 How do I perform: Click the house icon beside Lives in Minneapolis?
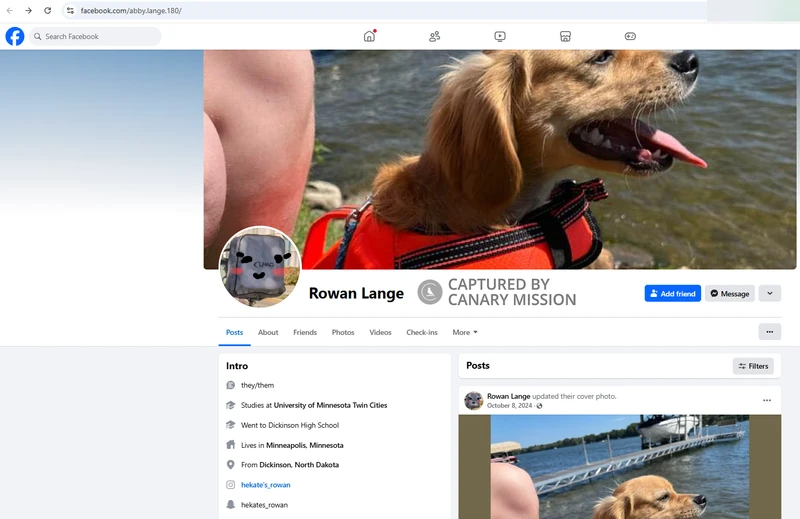coord(231,445)
